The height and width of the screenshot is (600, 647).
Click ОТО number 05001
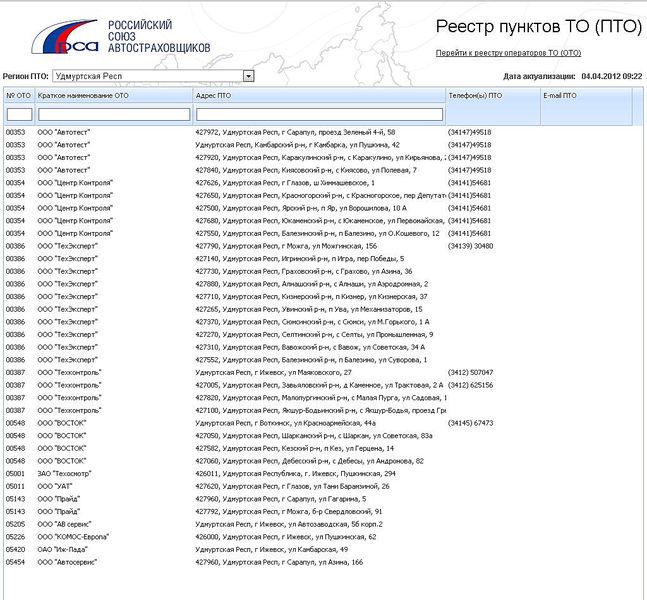click(x=15, y=474)
